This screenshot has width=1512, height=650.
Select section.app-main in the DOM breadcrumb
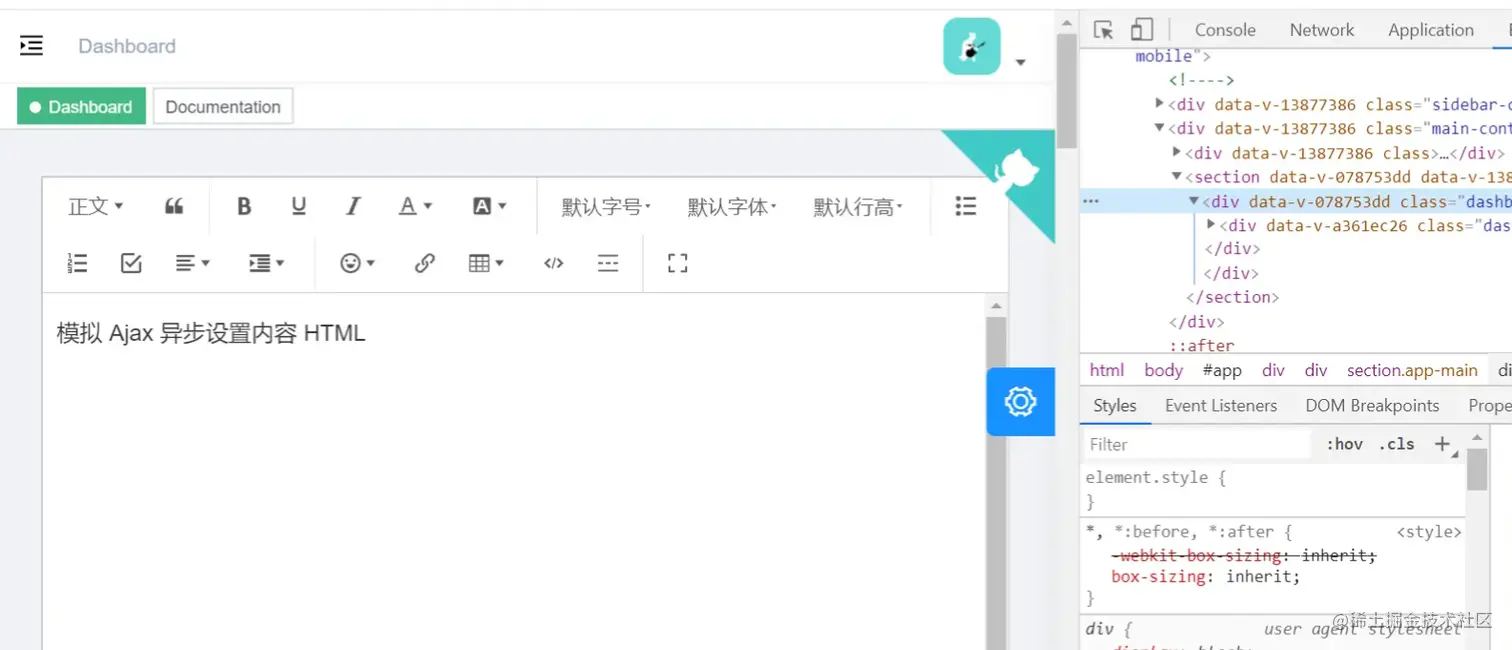pyautogui.click(x=1412, y=370)
